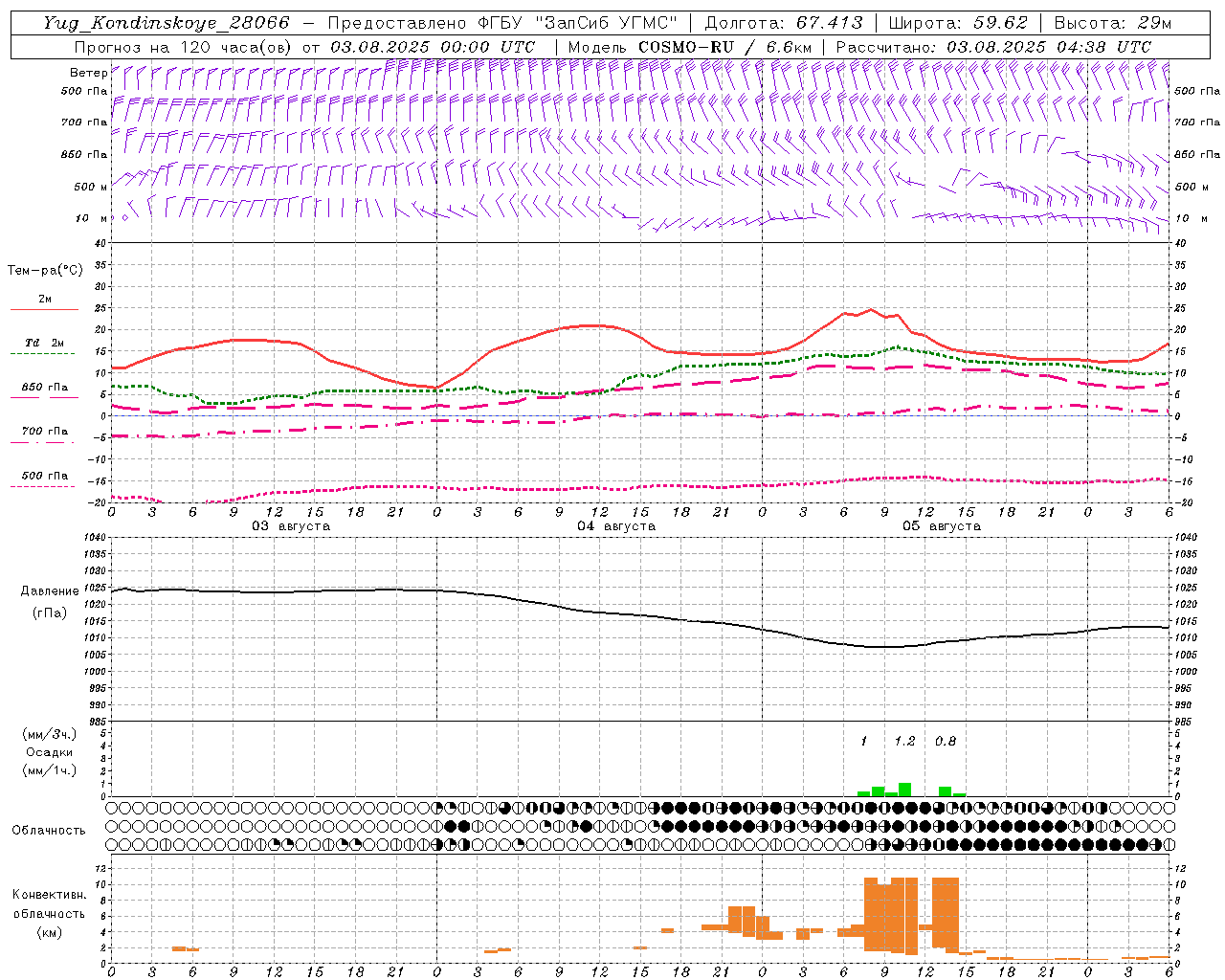1225x980 pixels.
Task: Click the Ветер panel label
Action: click(x=88, y=73)
